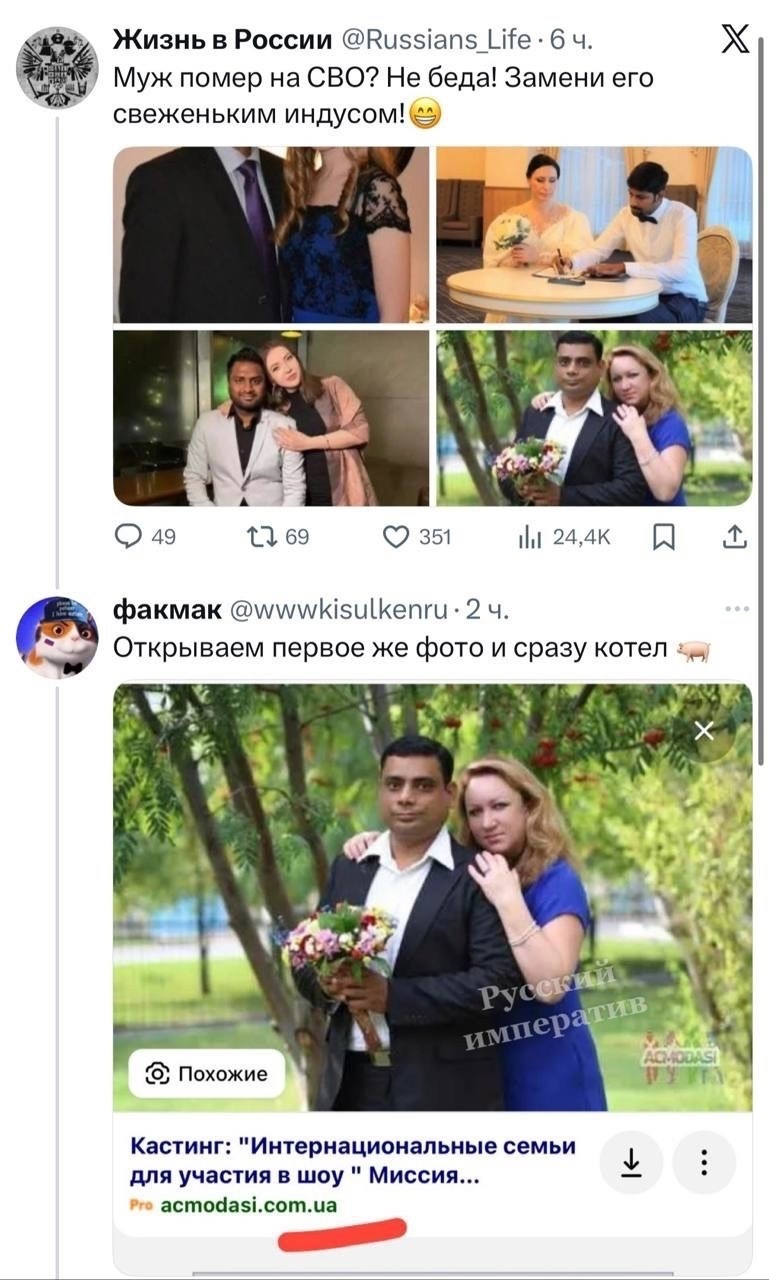Viewport: 769px width, 1280px height.
Task: Share the post via upload icon
Action: [734, 537]
